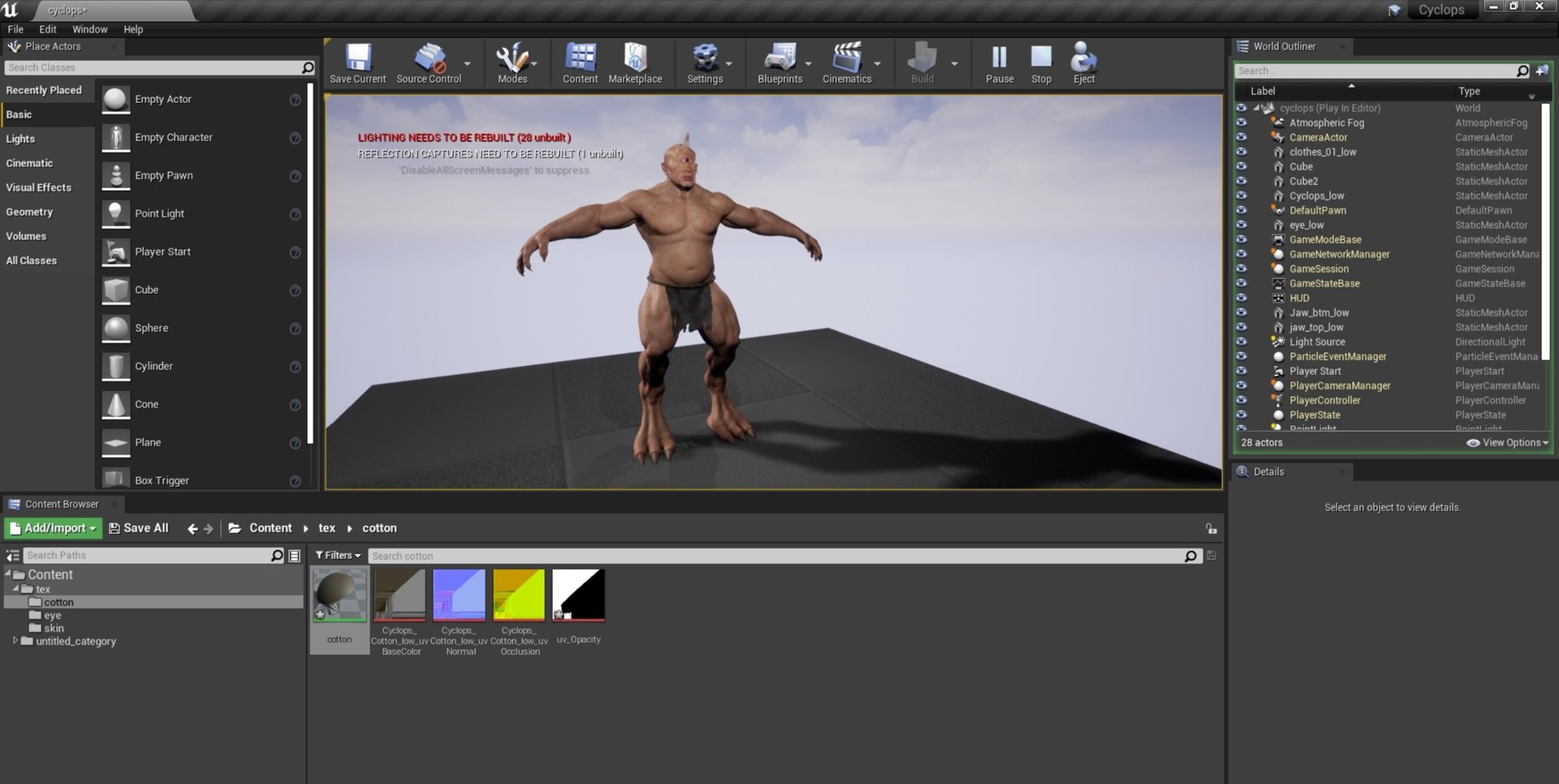Eject from the player controller
The image size is (1559, 784).
click(1084, 63)
